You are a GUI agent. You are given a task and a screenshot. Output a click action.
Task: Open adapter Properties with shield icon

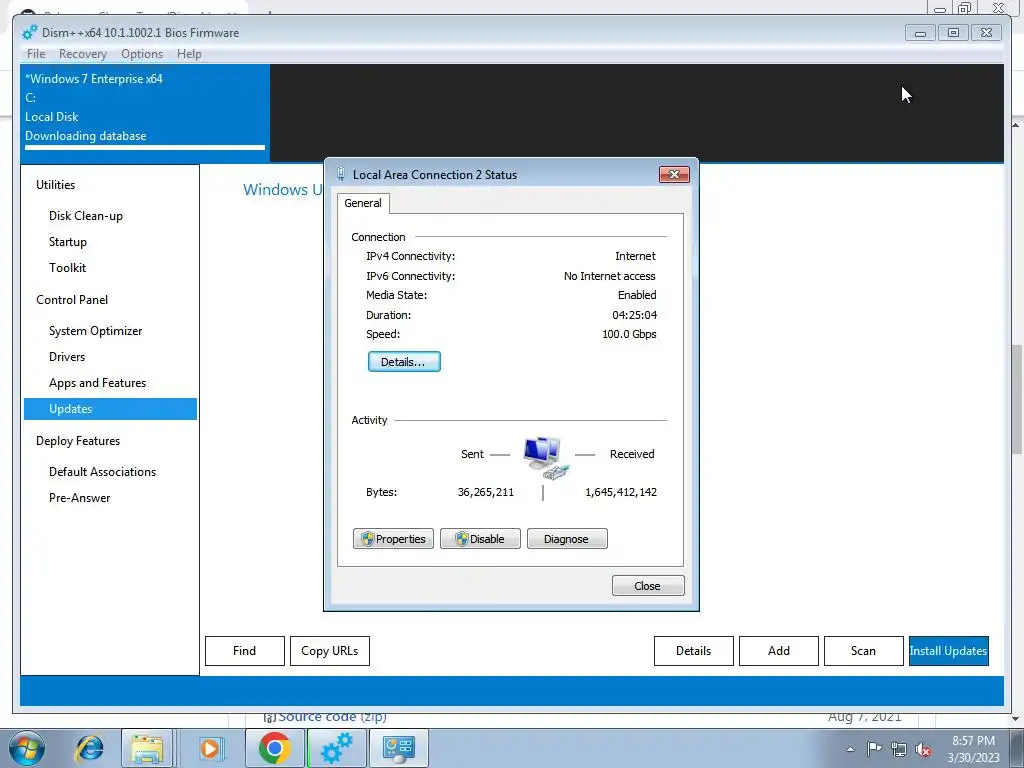pyautogui.click(x=393, y=539)
